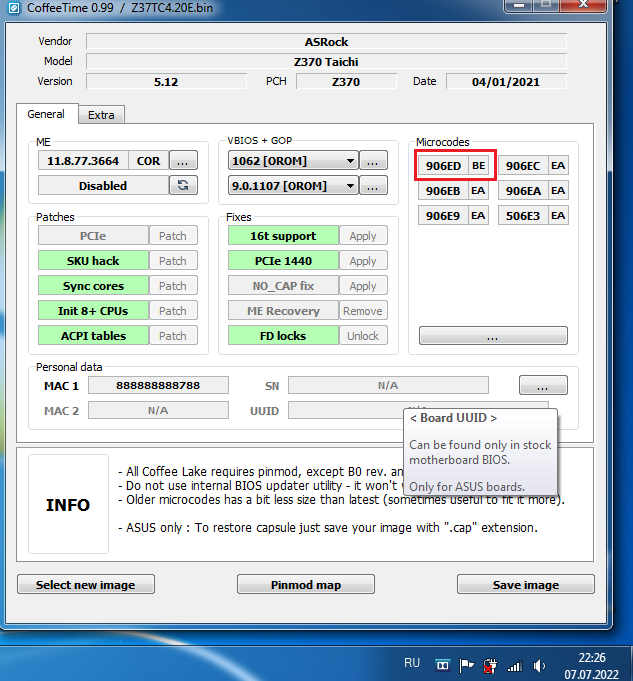Click Patch button for Sync cores
The height and width of the screenshot is (681, 633).
coord(173,286)
